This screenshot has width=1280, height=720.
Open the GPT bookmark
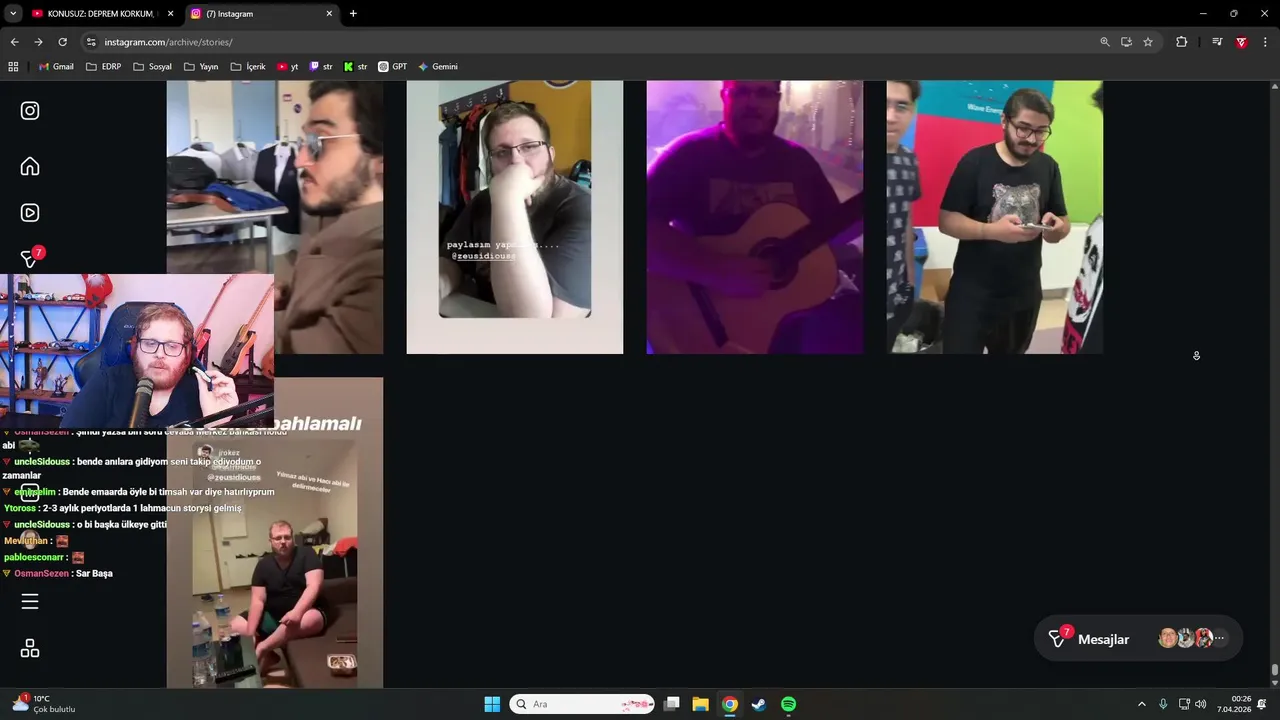(392, 67)
